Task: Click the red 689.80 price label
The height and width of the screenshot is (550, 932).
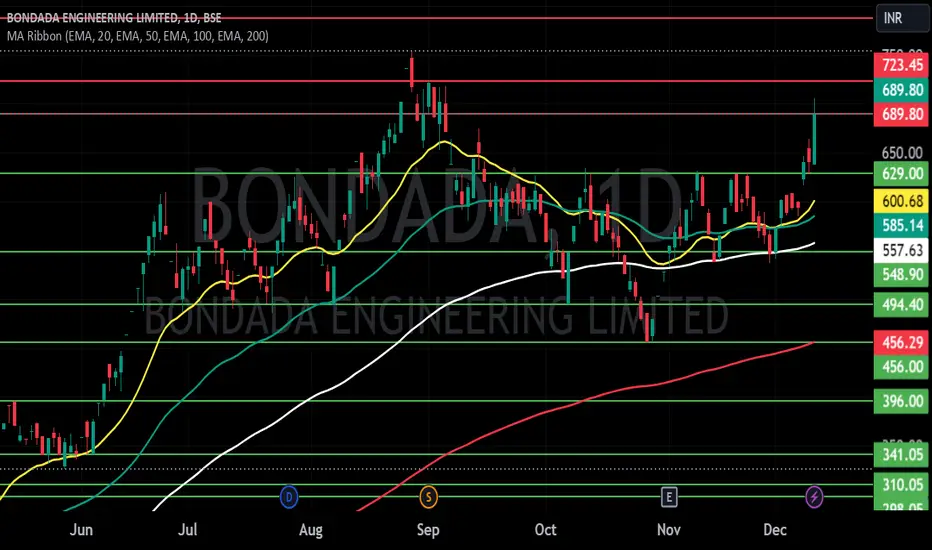Action: click(901, 114)
